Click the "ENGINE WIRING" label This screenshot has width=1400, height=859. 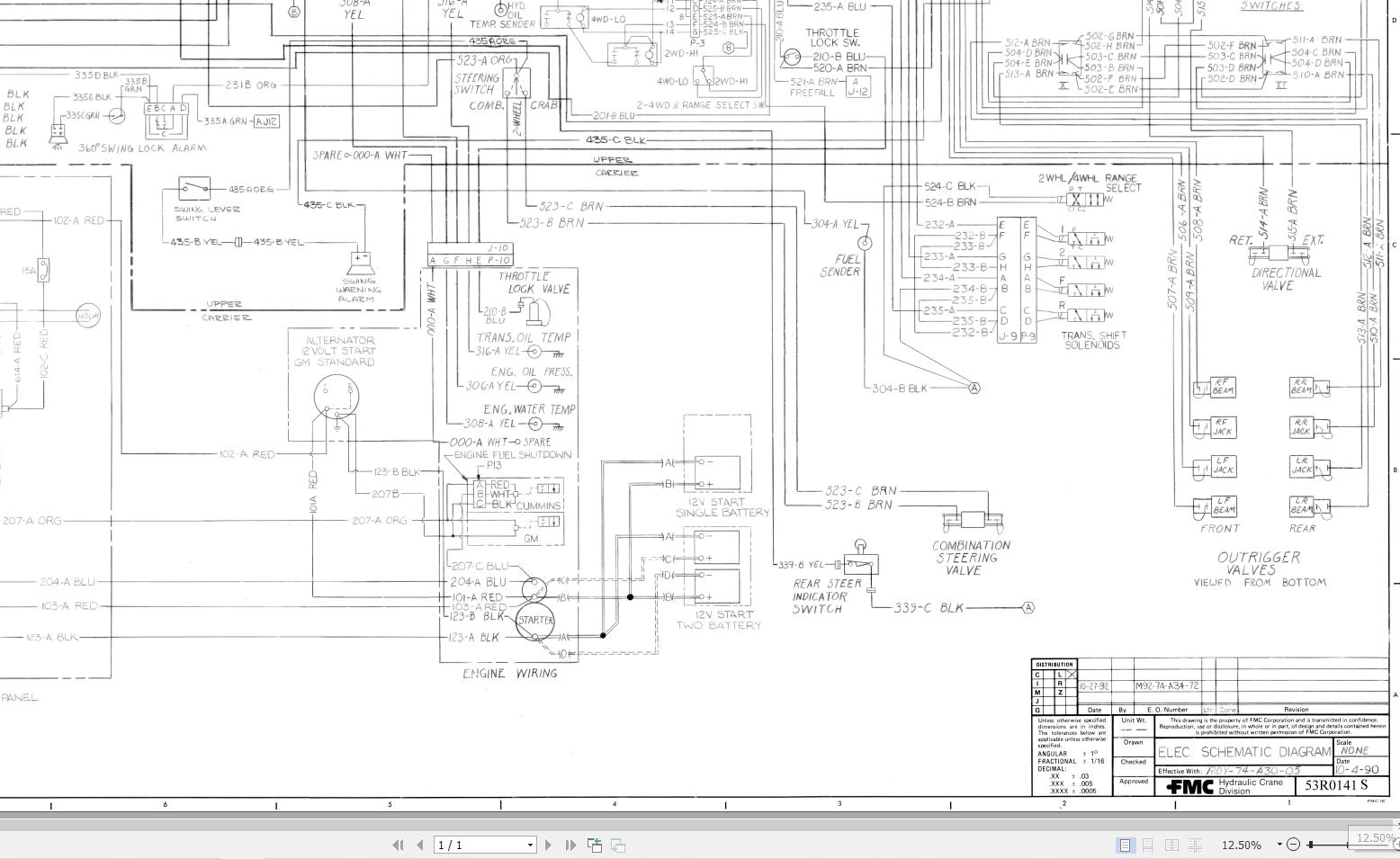510,673
